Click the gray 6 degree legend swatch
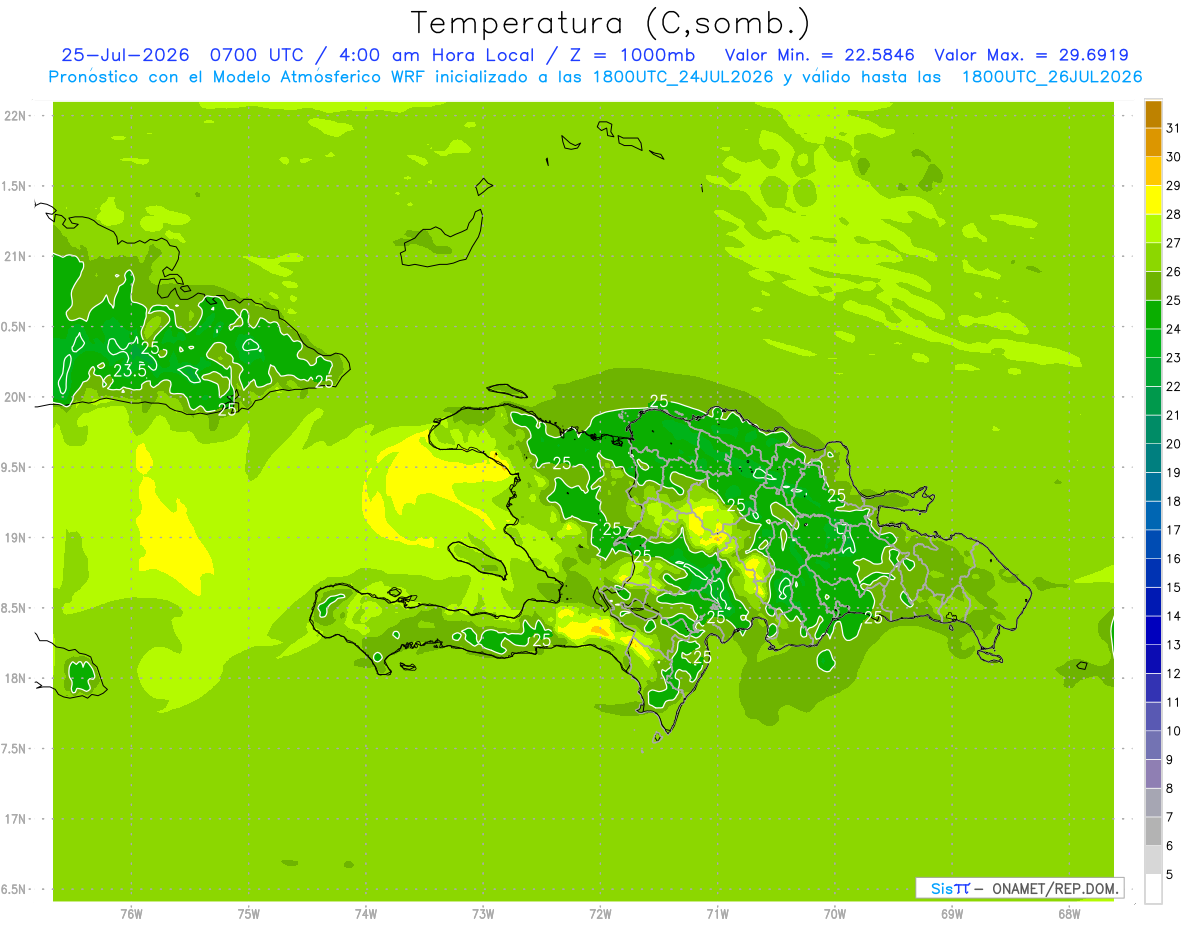The height and width of the screenshot is (927, 1200). click(1153, 831)
